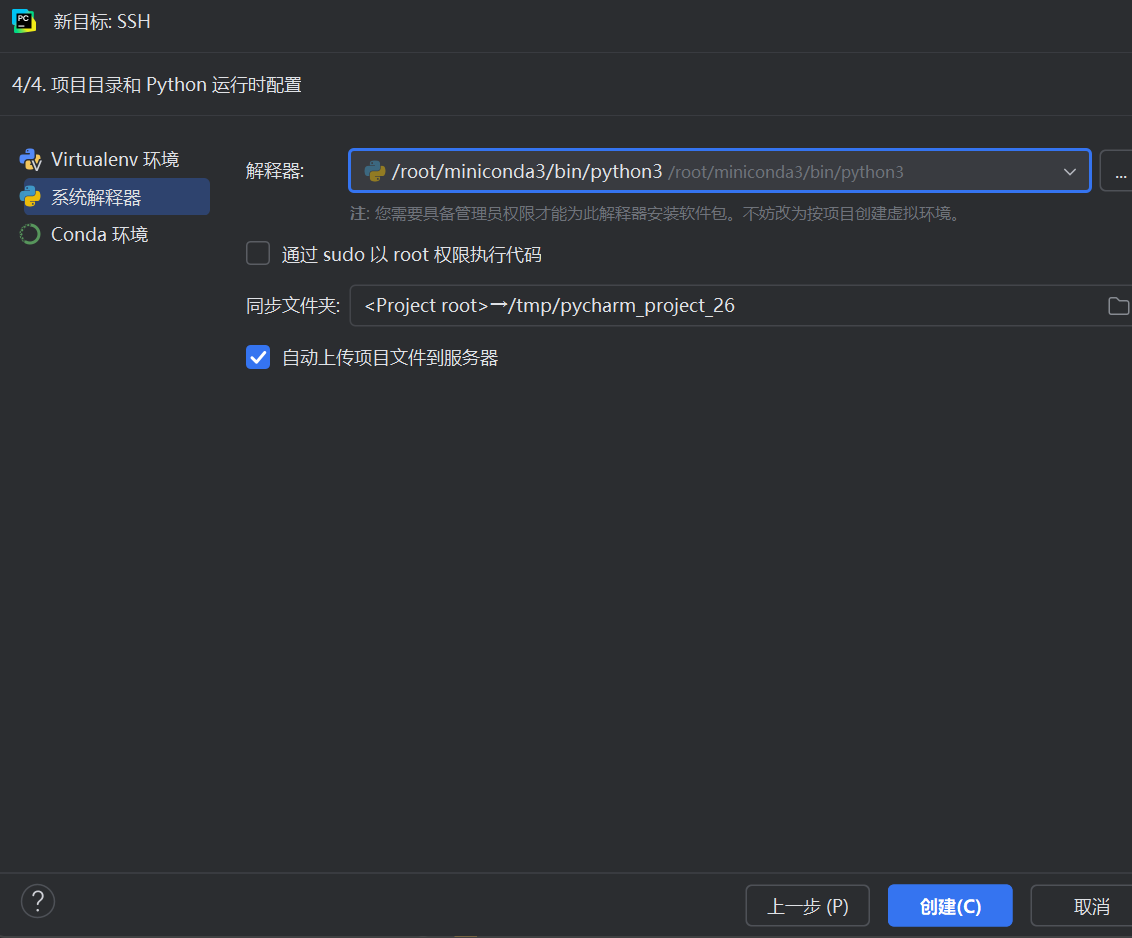Uncheck 自动上传项目文件到服务器 checkbox
The width and height of the screenshot is (1132, 938).
coord(258,357)
